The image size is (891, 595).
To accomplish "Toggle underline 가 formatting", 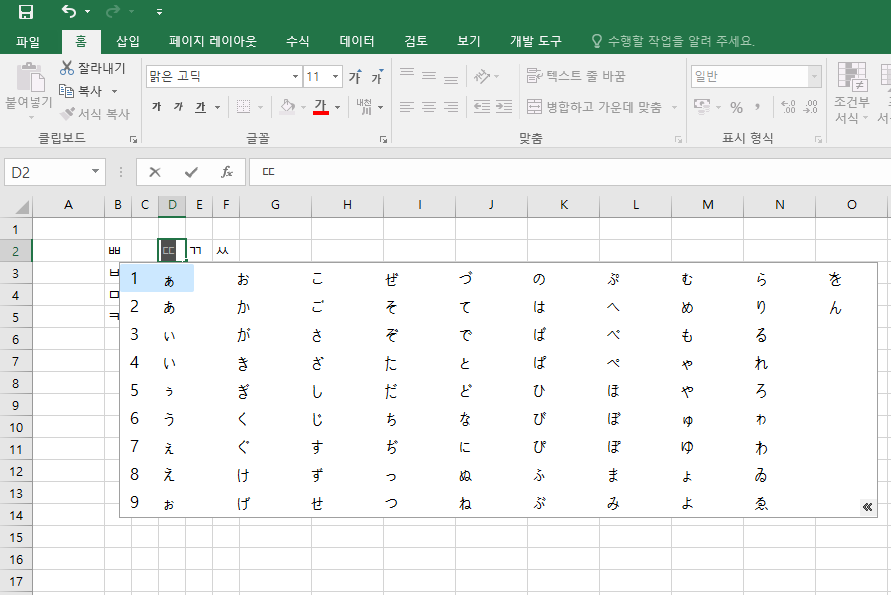I will (201, 106).
